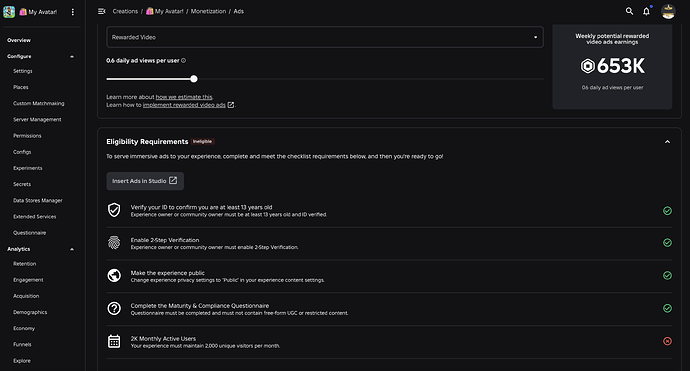Click green check for Make experience public
The image size is (690, 371).
[x=667, y=275]
